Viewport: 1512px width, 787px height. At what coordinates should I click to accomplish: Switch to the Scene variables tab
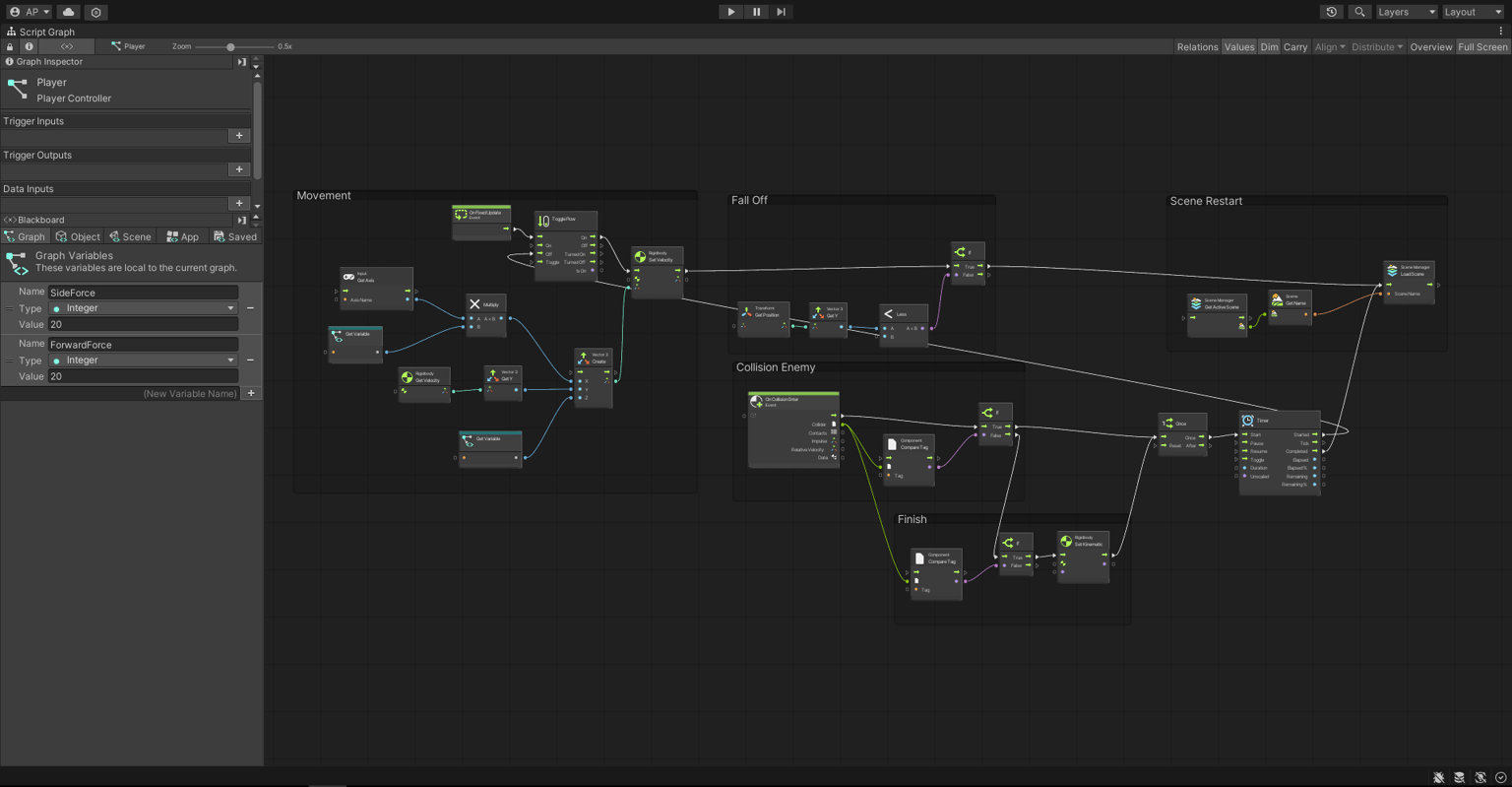[130, 236]
